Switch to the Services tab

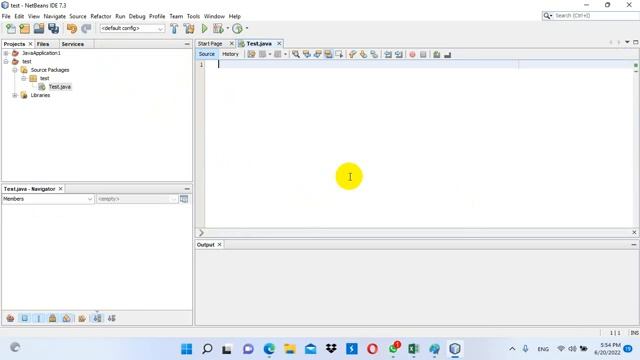pyautogui.click(x=73, y=44)
